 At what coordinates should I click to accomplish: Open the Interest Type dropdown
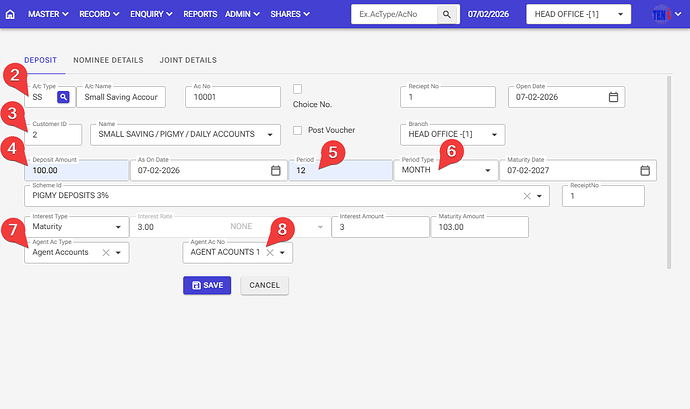pyautogui.click(x=120, y=227)
